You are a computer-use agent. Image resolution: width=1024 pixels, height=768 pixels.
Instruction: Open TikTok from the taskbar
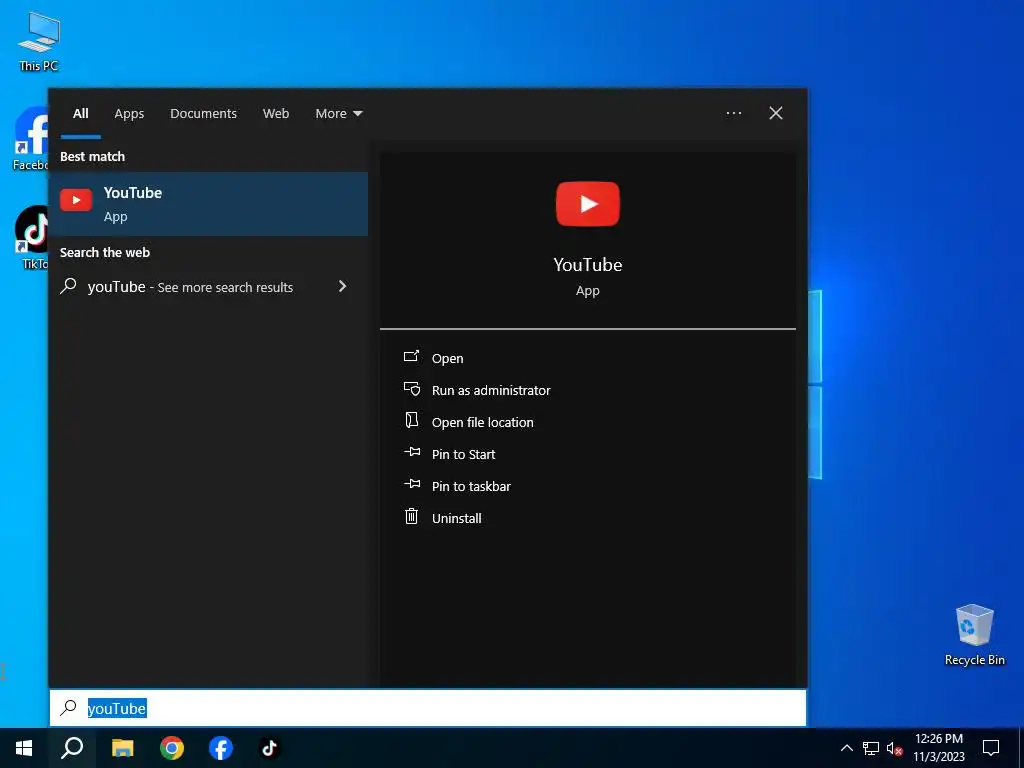pos(270,748)
